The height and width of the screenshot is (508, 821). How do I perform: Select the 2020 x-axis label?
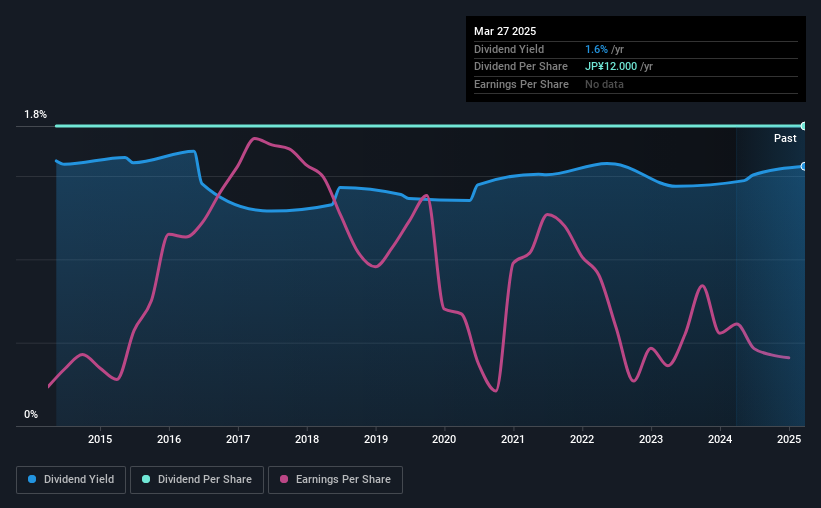tap(444, 439)
